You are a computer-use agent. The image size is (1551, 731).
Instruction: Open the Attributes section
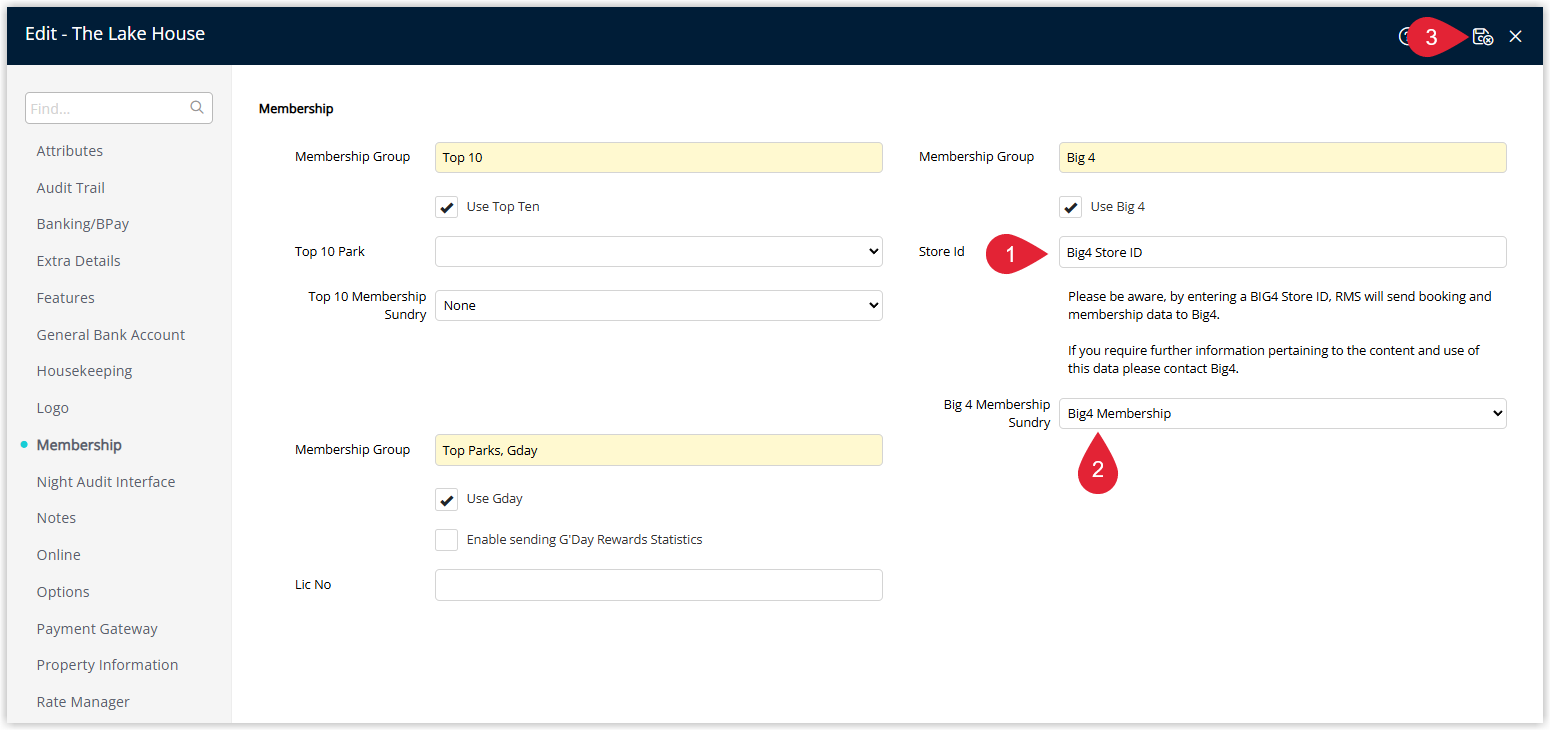tap(70, 151)
